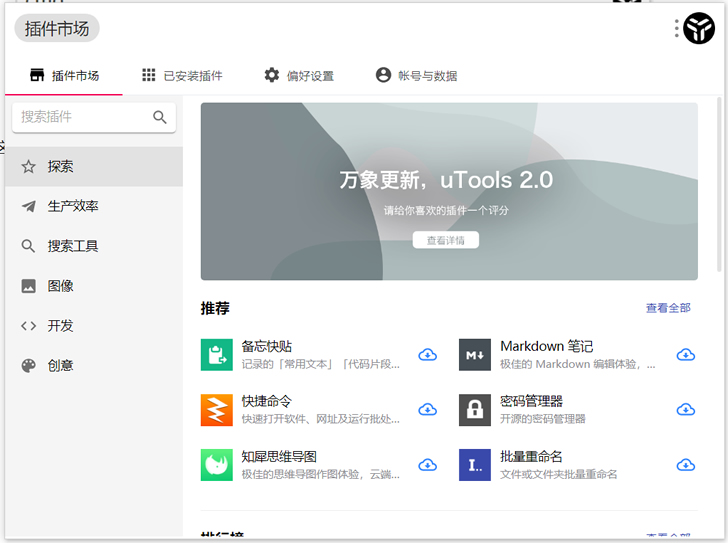Select the 搜索工具 category label
This screenshot has height=543, width=728.
pos(73,246)
